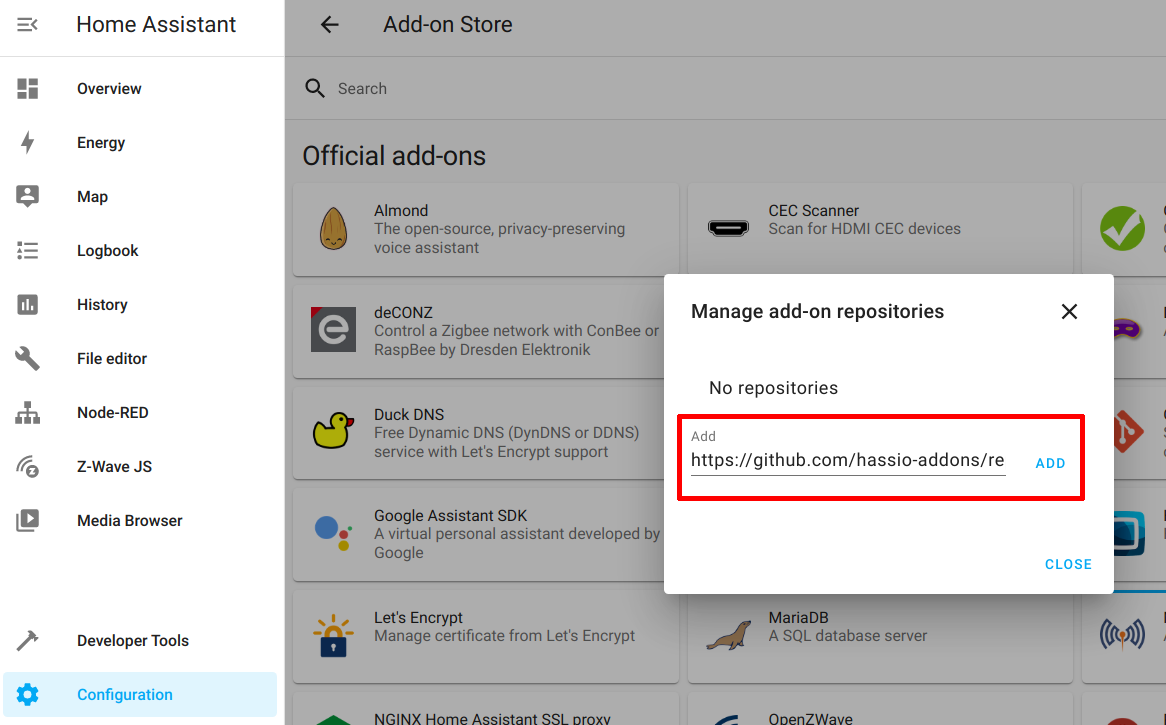Click the search magnifier icon
The width and height of the screenshot is (1166, 725).
click(x=315, y=88)
